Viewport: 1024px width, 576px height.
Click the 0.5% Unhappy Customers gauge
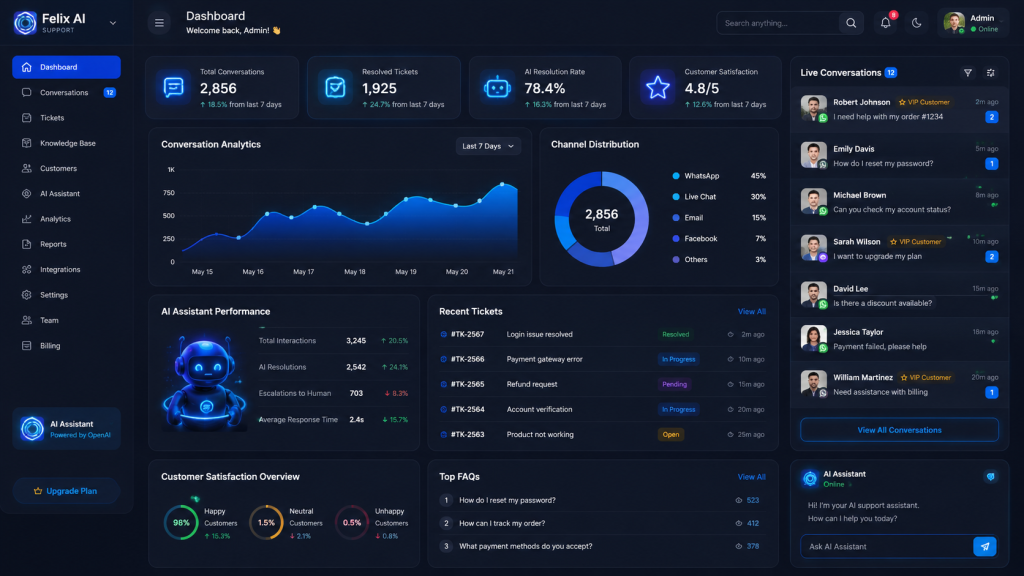(352, 523)
